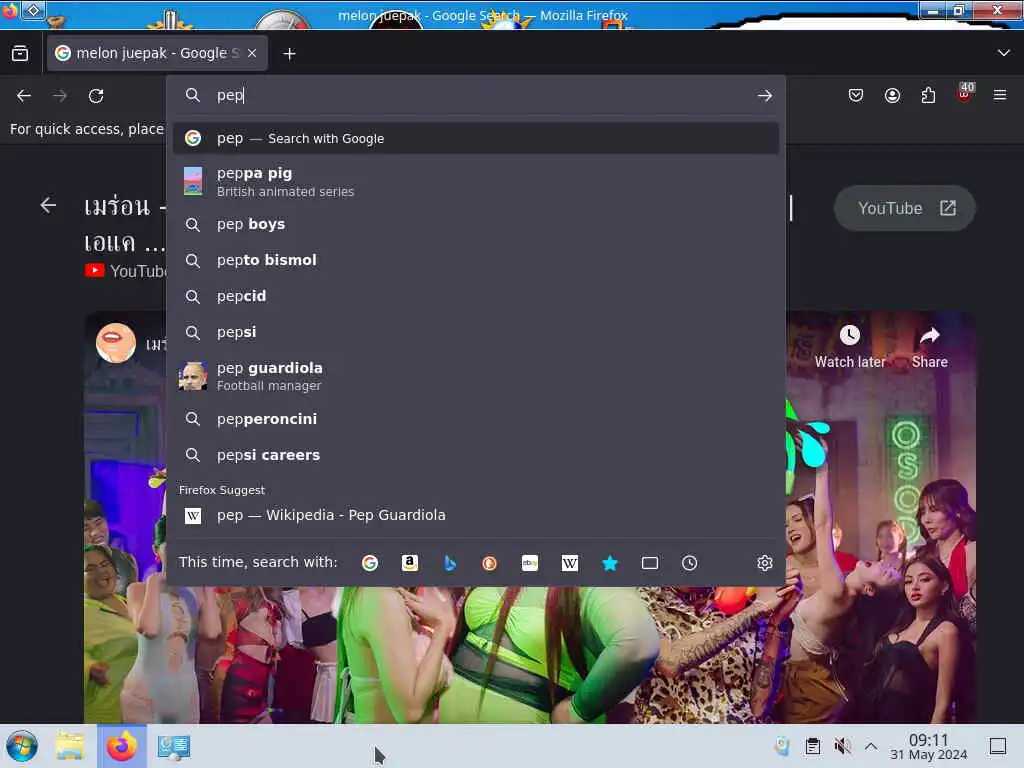Select pepto bismol suggestion

[x=476, y=261]
